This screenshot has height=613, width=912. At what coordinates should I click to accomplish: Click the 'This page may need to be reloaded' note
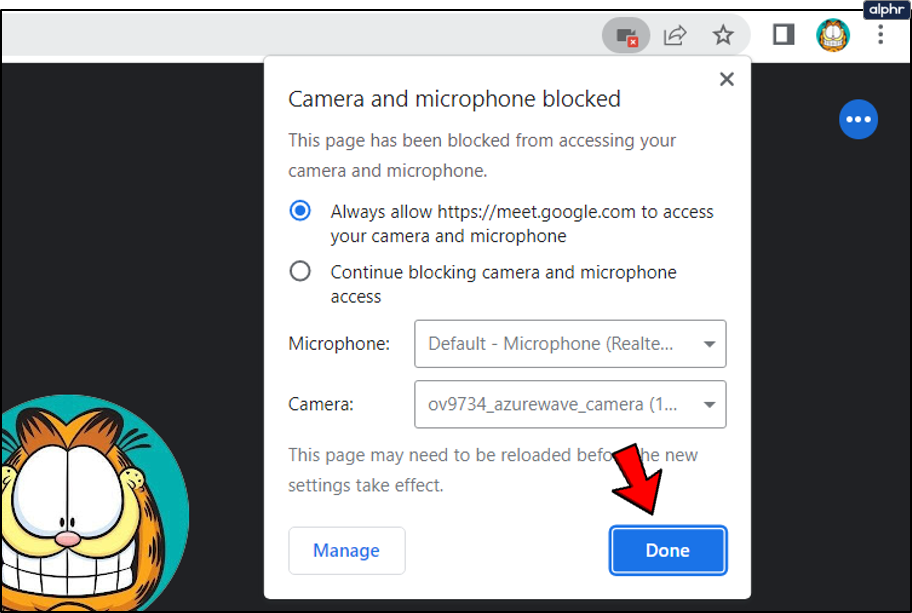point(493,470)
